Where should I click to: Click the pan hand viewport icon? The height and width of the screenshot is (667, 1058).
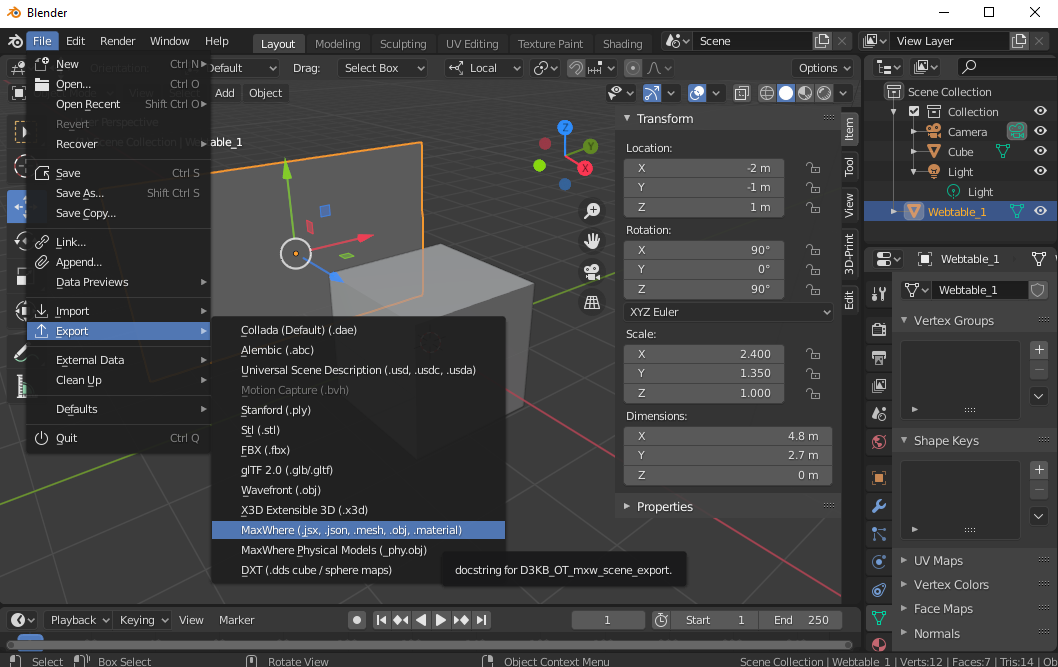tap(592, 241)
